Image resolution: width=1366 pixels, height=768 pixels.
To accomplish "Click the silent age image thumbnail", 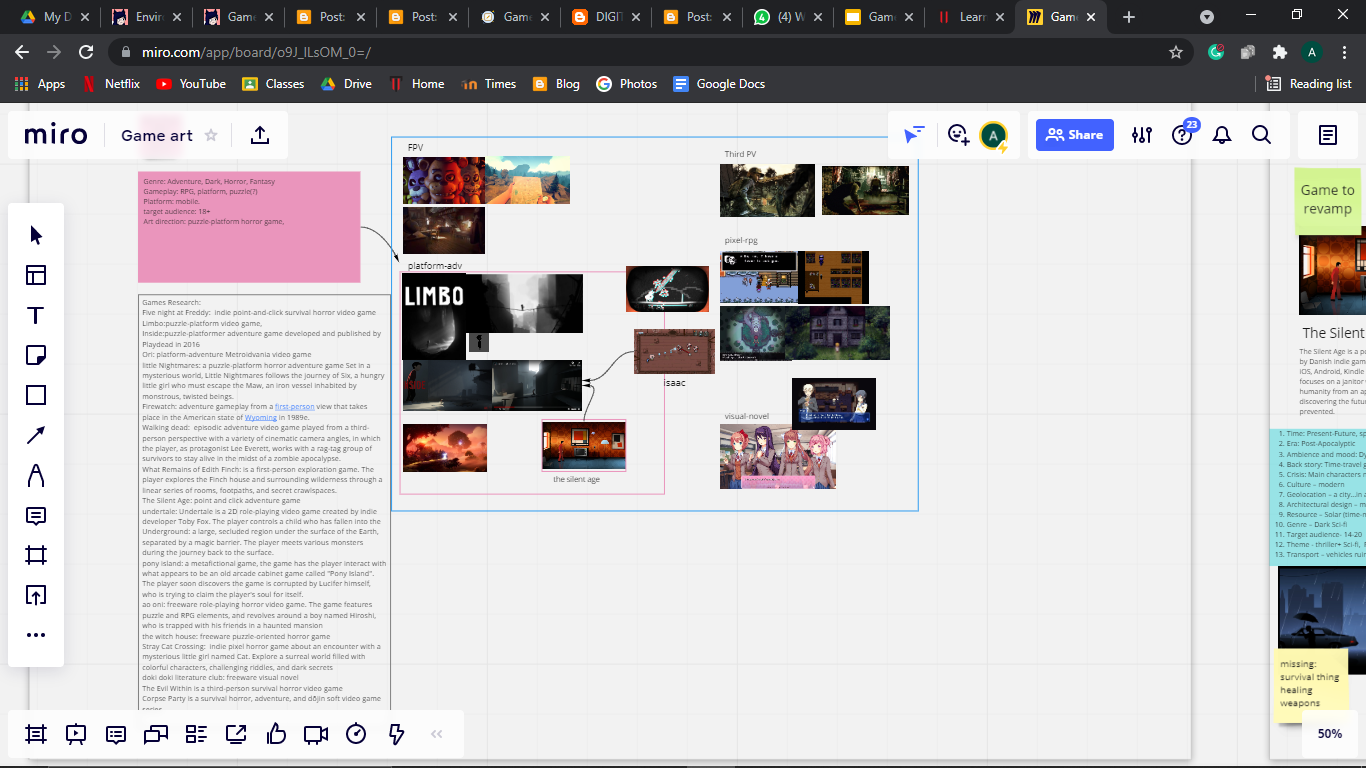I will pyautogui.click(x=584, y=445).
